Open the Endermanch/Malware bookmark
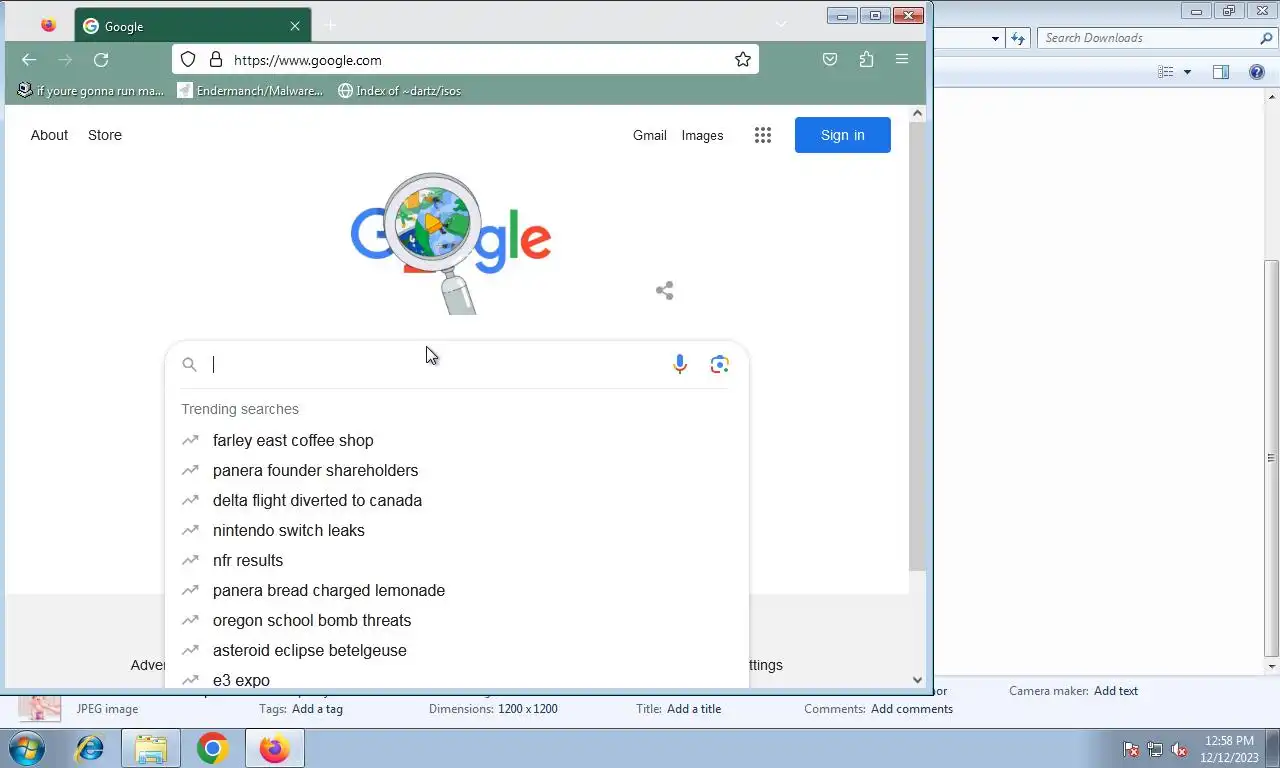 point(250,91)
